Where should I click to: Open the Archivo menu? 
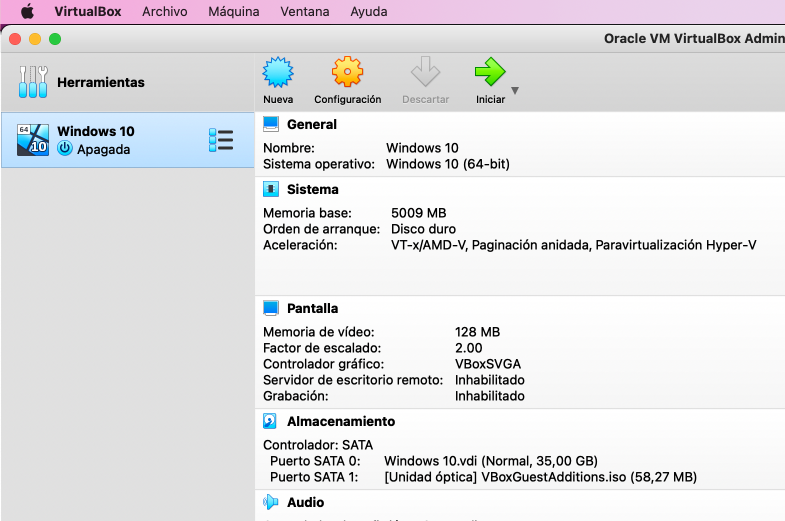(x=164, y=12)
